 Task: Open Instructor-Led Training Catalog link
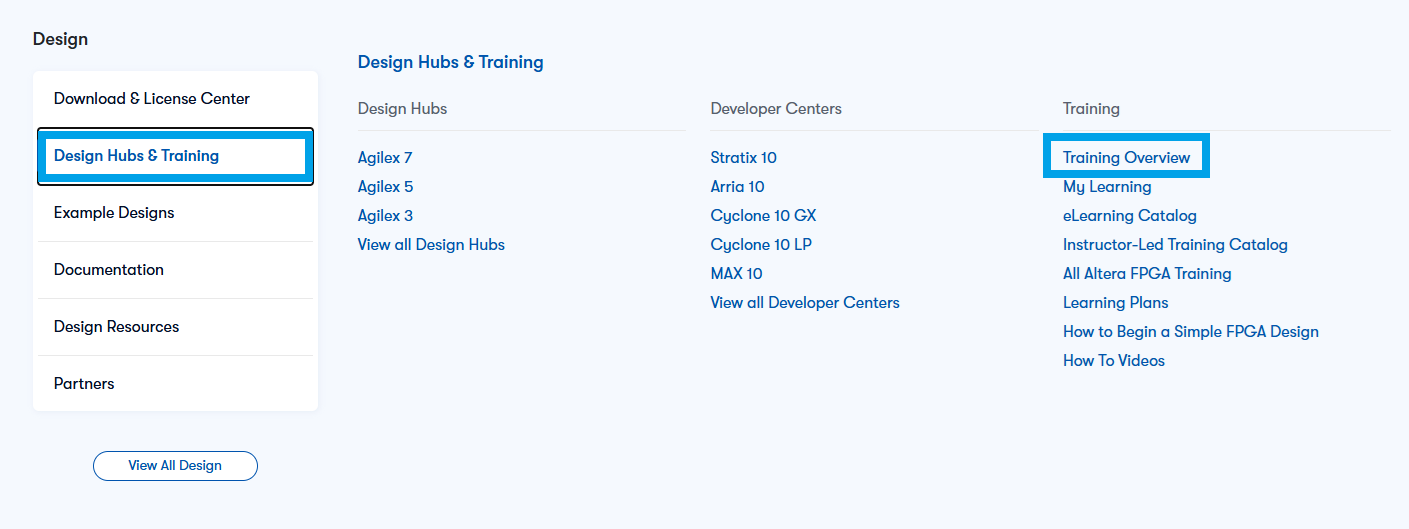click(x=1175, y=245)
